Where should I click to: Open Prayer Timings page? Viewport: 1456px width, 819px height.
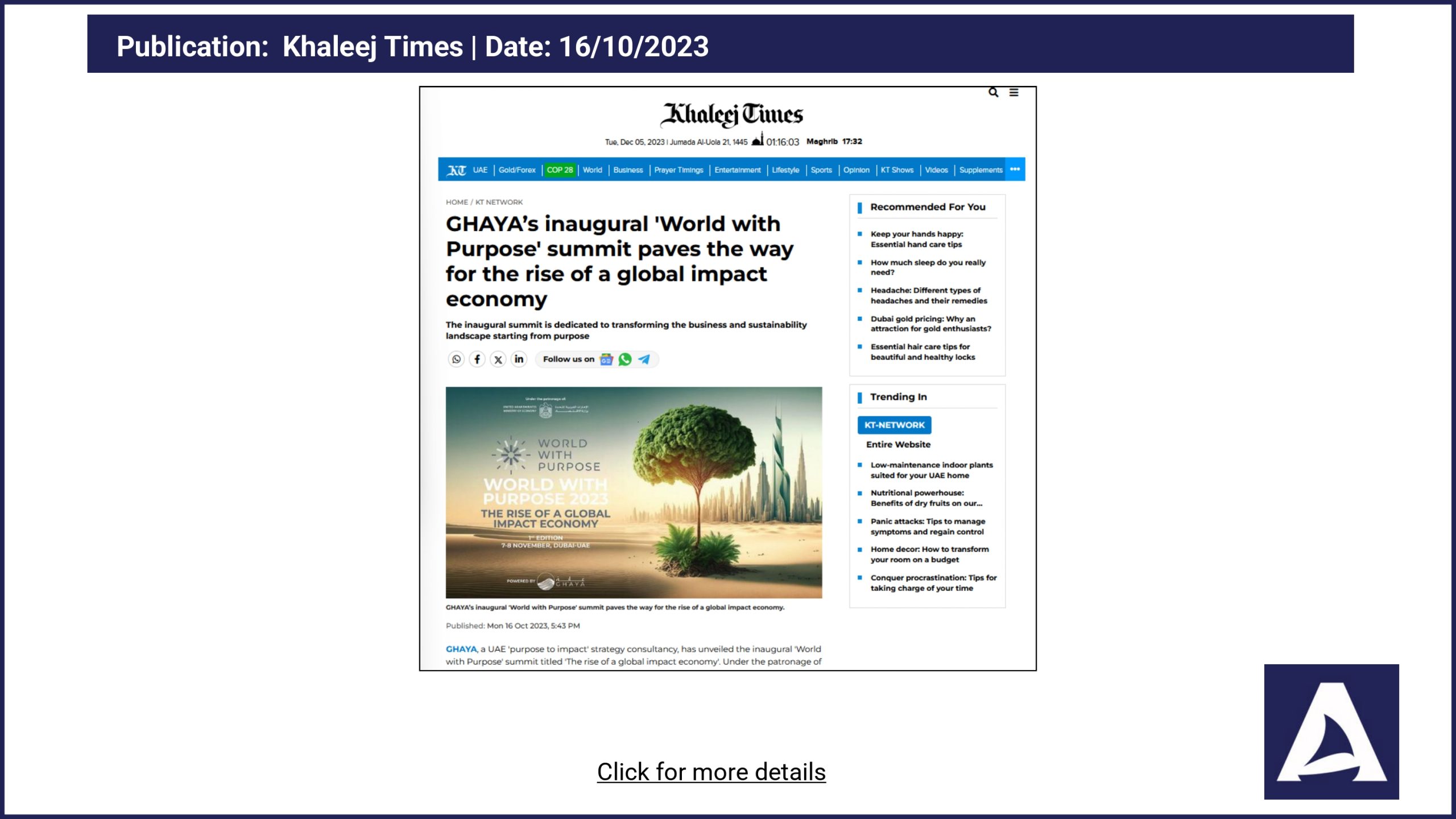[679, 170]
